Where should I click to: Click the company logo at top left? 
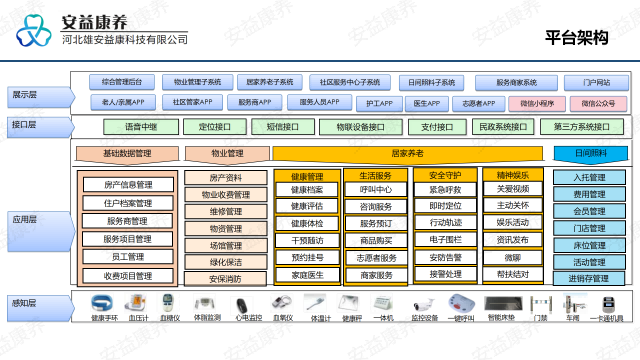(x=34, y=31)
